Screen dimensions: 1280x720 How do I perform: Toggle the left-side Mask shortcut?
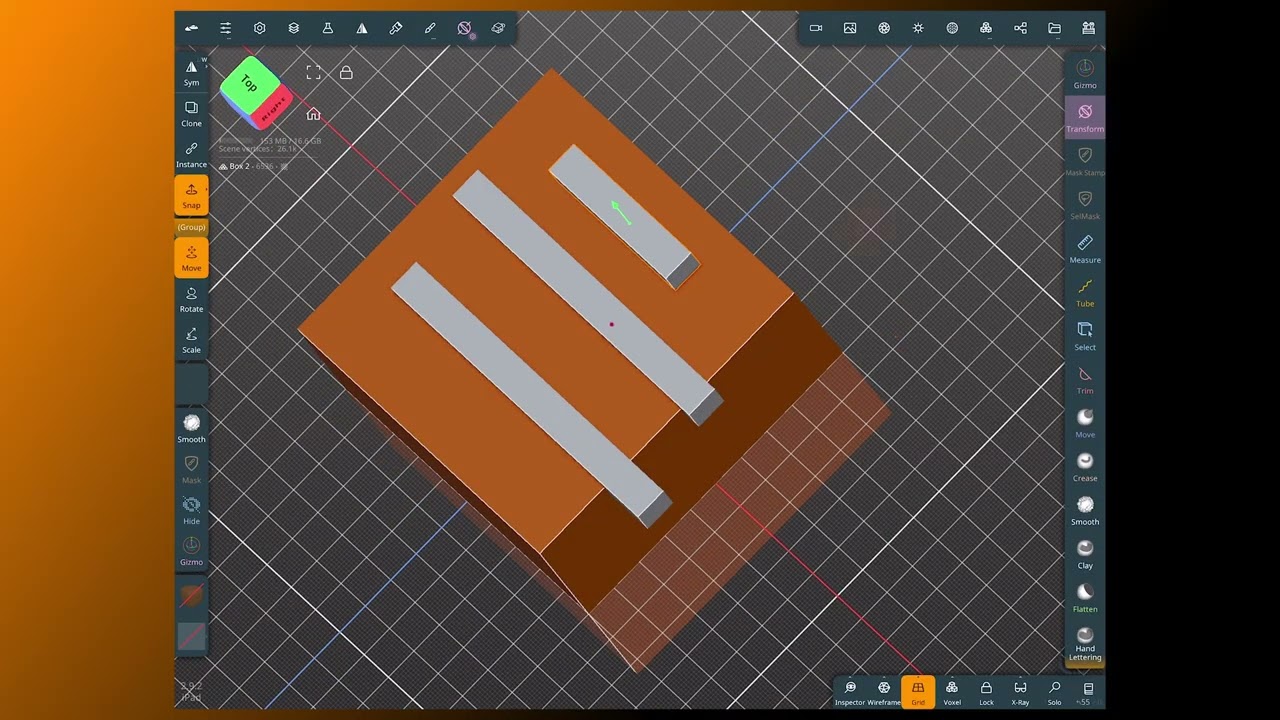pyautogui.click(x=191, y=470)
